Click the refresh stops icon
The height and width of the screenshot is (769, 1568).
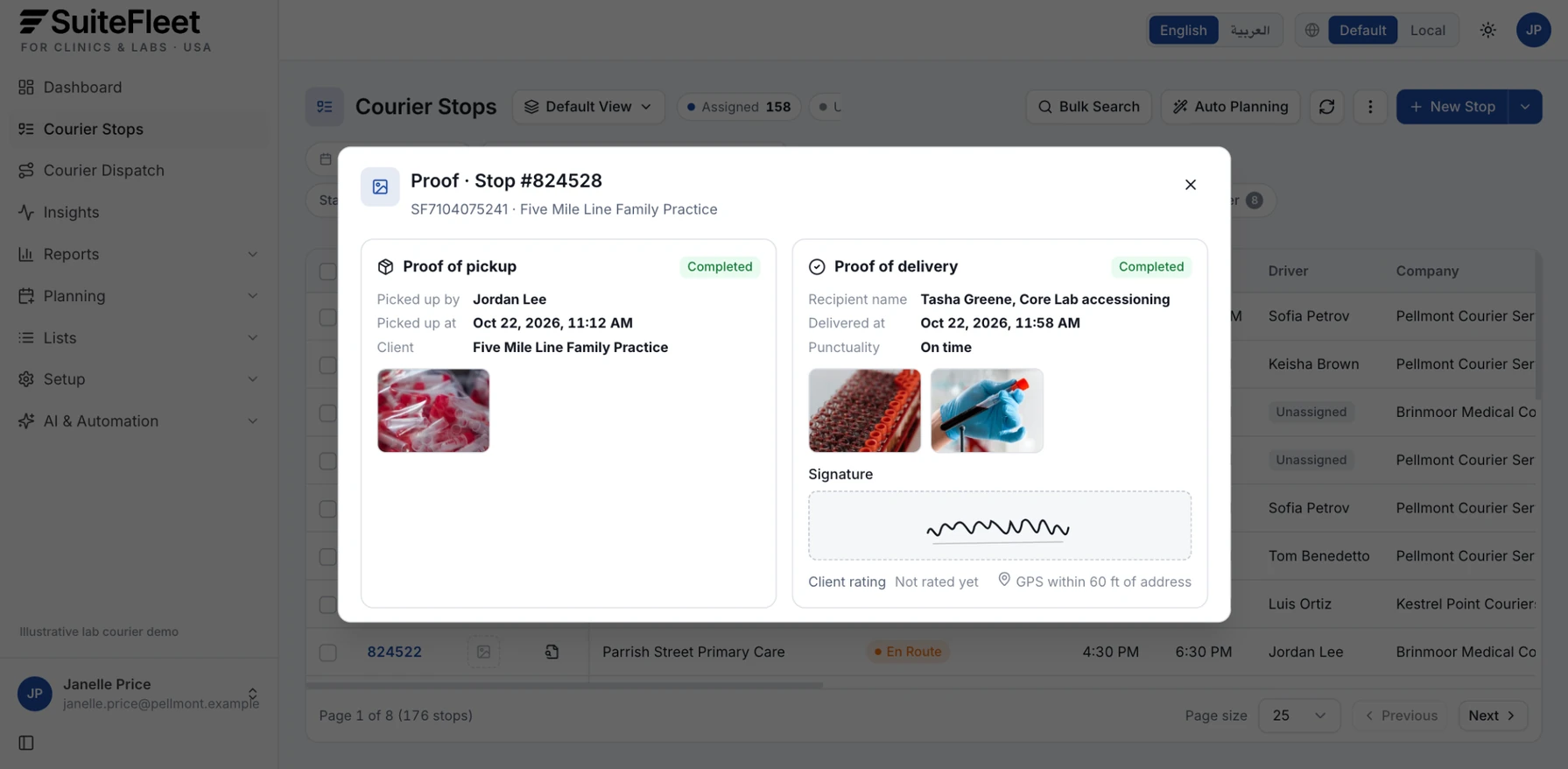coord(1326,107)
